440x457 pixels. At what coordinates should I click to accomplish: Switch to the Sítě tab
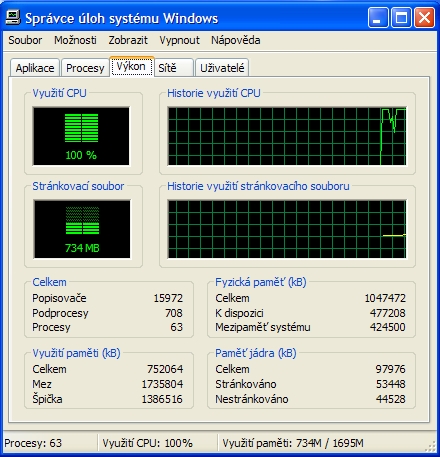[x=174, y=68]
